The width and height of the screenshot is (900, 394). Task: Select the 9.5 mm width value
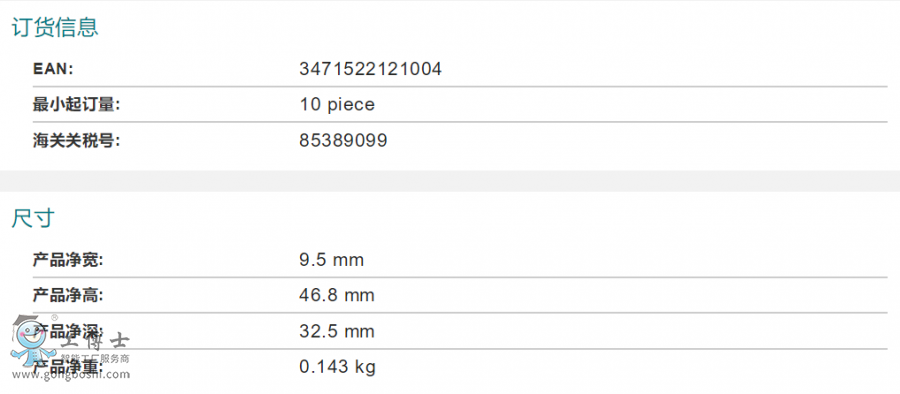332,261
